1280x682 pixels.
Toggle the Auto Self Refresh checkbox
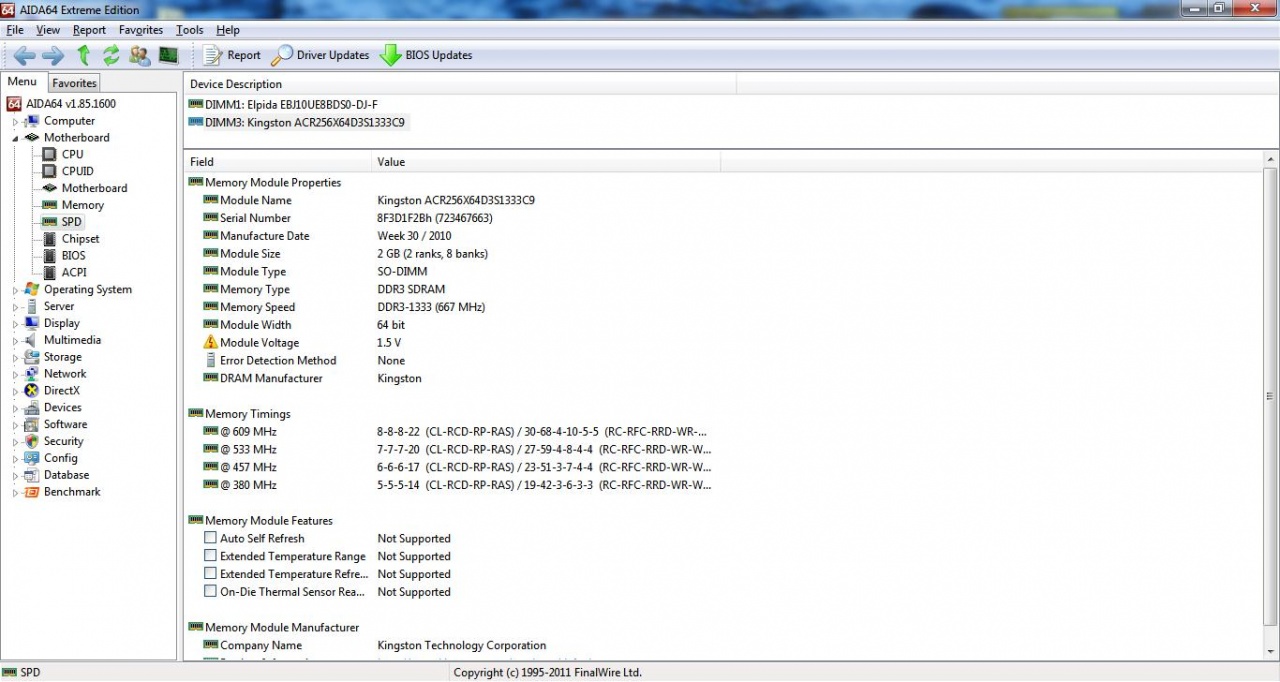coord(210,538)
